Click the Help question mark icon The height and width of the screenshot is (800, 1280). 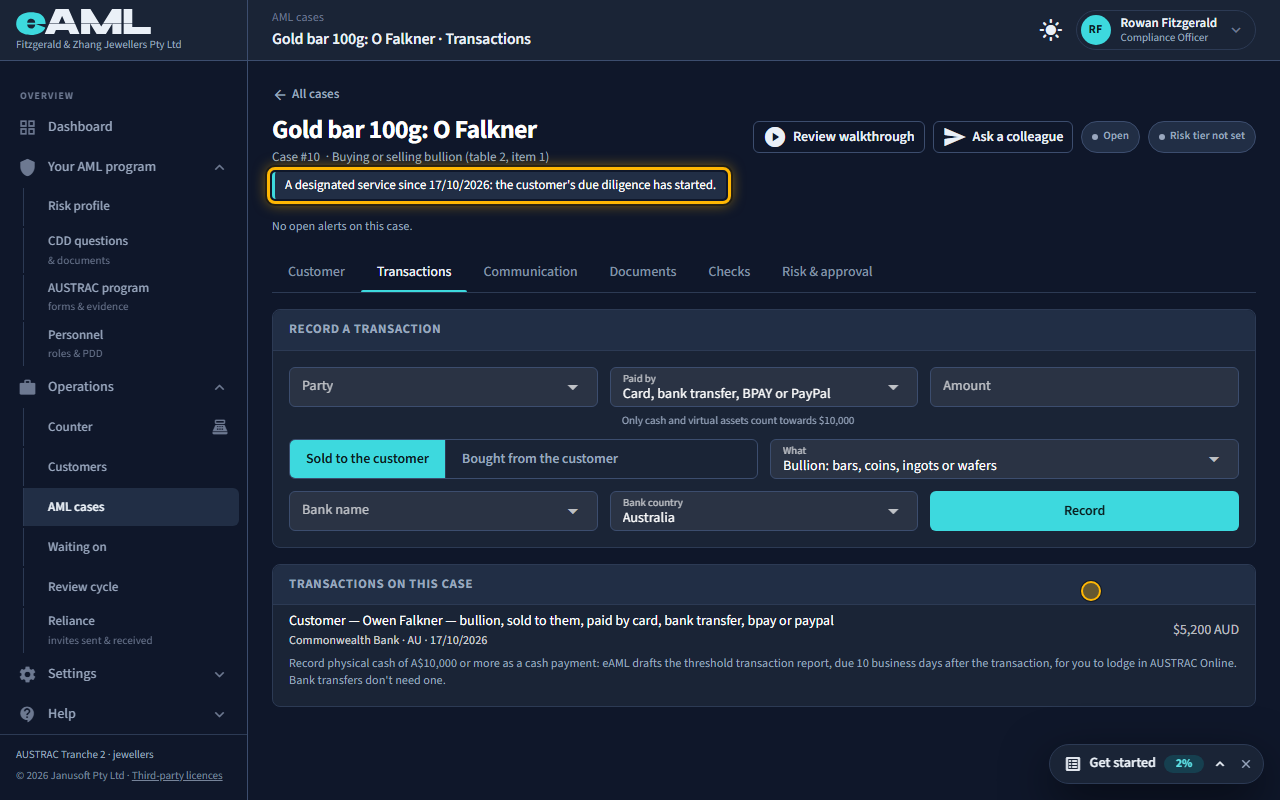click(x=27, y=714)
